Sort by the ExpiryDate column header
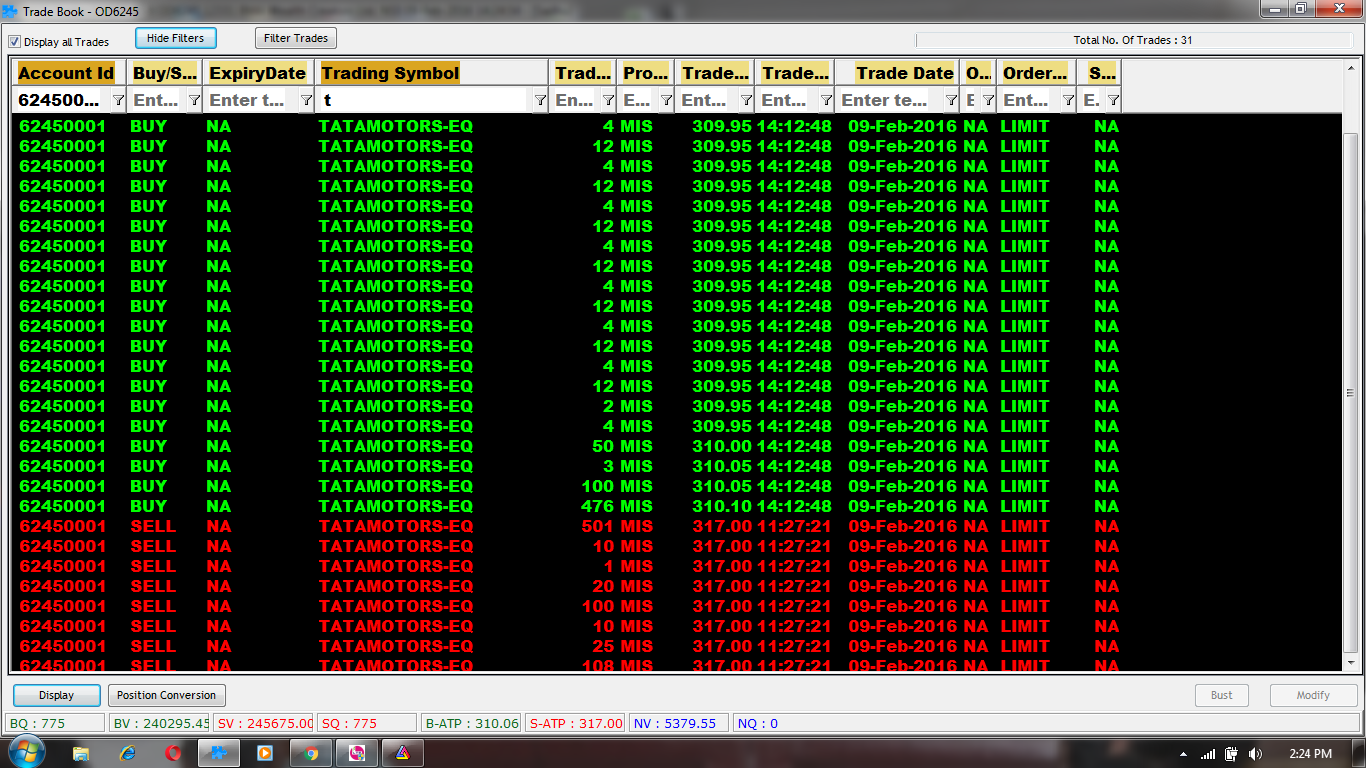Image resolution: width=1366 pixels, height=768 pixels. [258, 73]
